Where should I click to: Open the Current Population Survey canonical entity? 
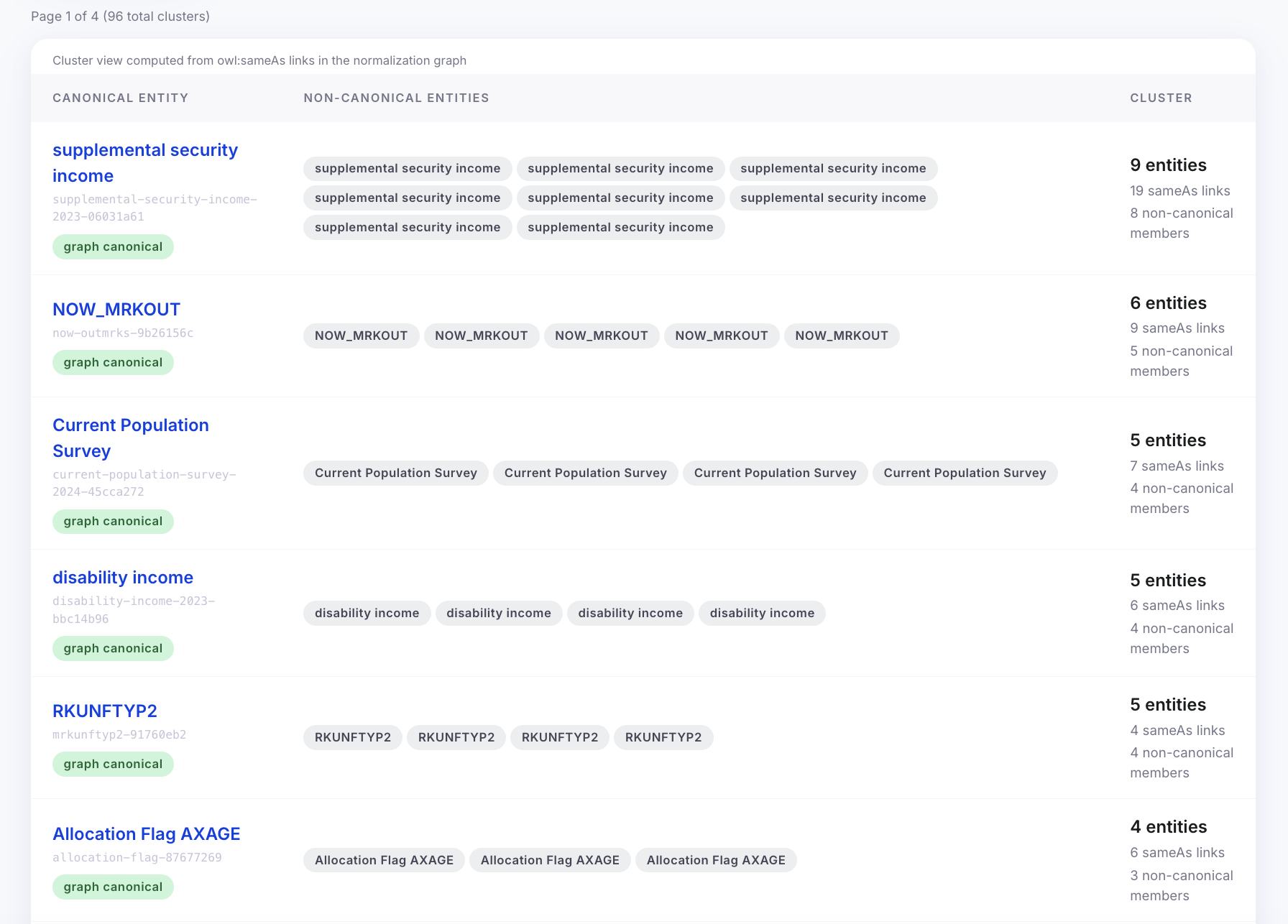(x=130, y=438)
